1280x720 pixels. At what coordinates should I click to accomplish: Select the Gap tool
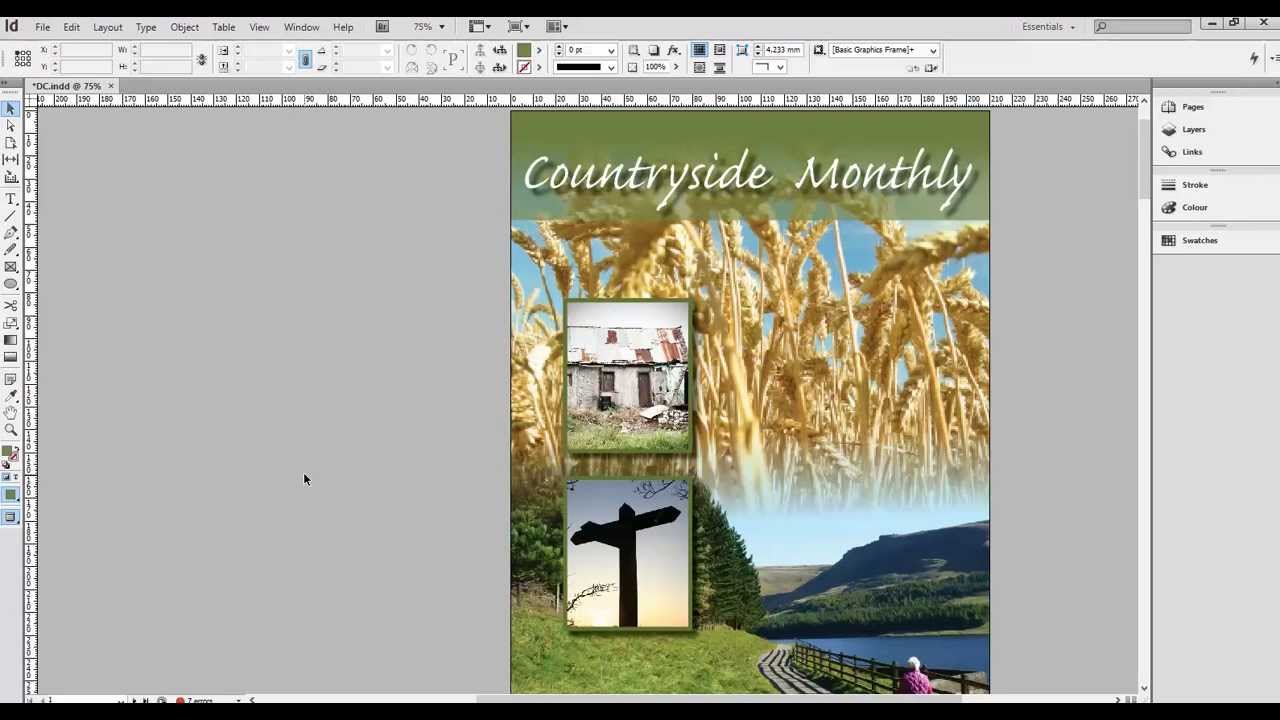[11, 160]
